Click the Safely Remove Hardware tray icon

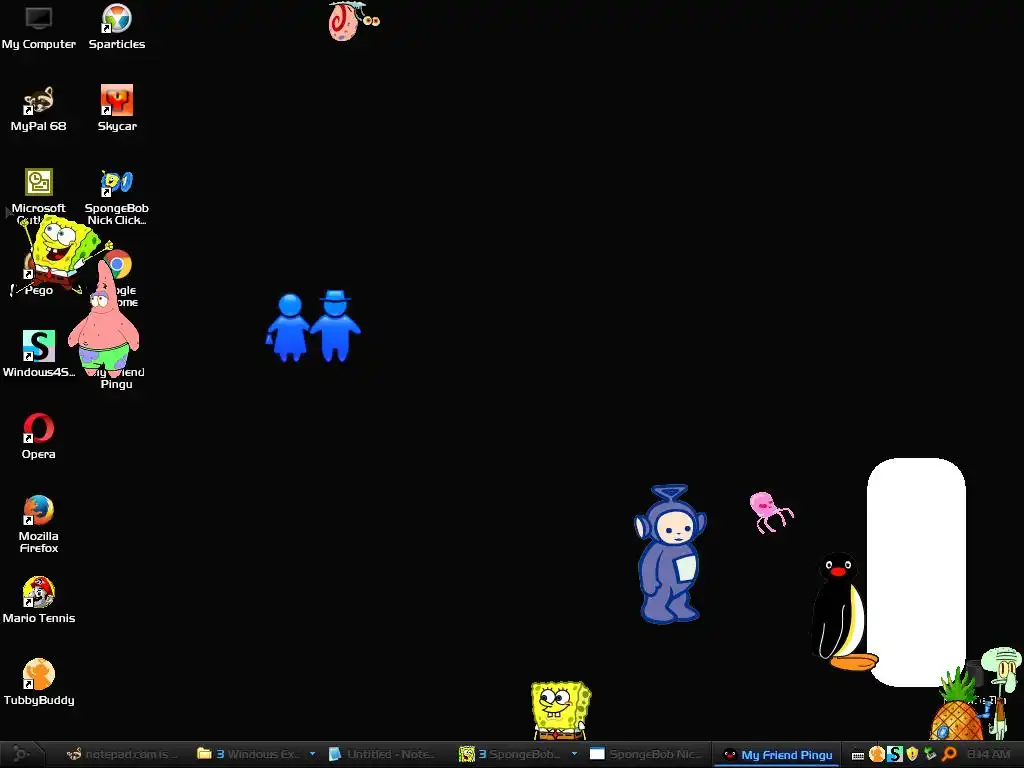coord(930,755)
